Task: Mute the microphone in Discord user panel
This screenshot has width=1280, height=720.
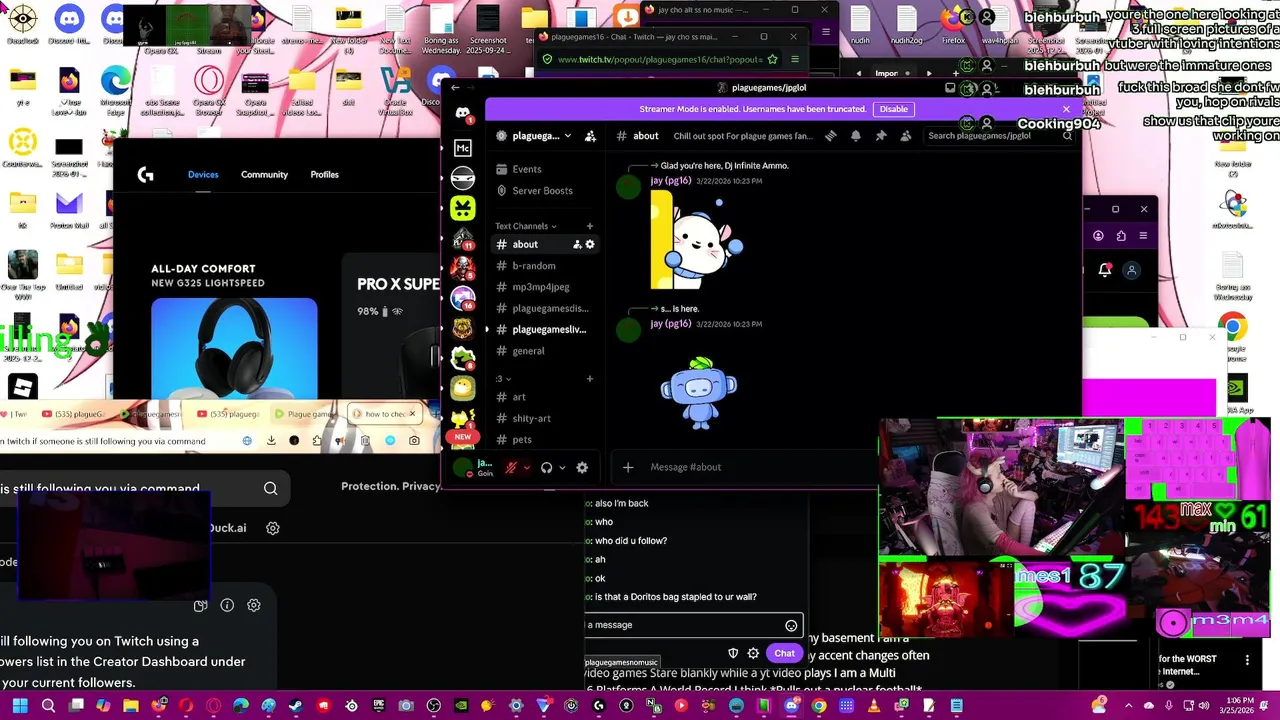Action: coord(511,467)
